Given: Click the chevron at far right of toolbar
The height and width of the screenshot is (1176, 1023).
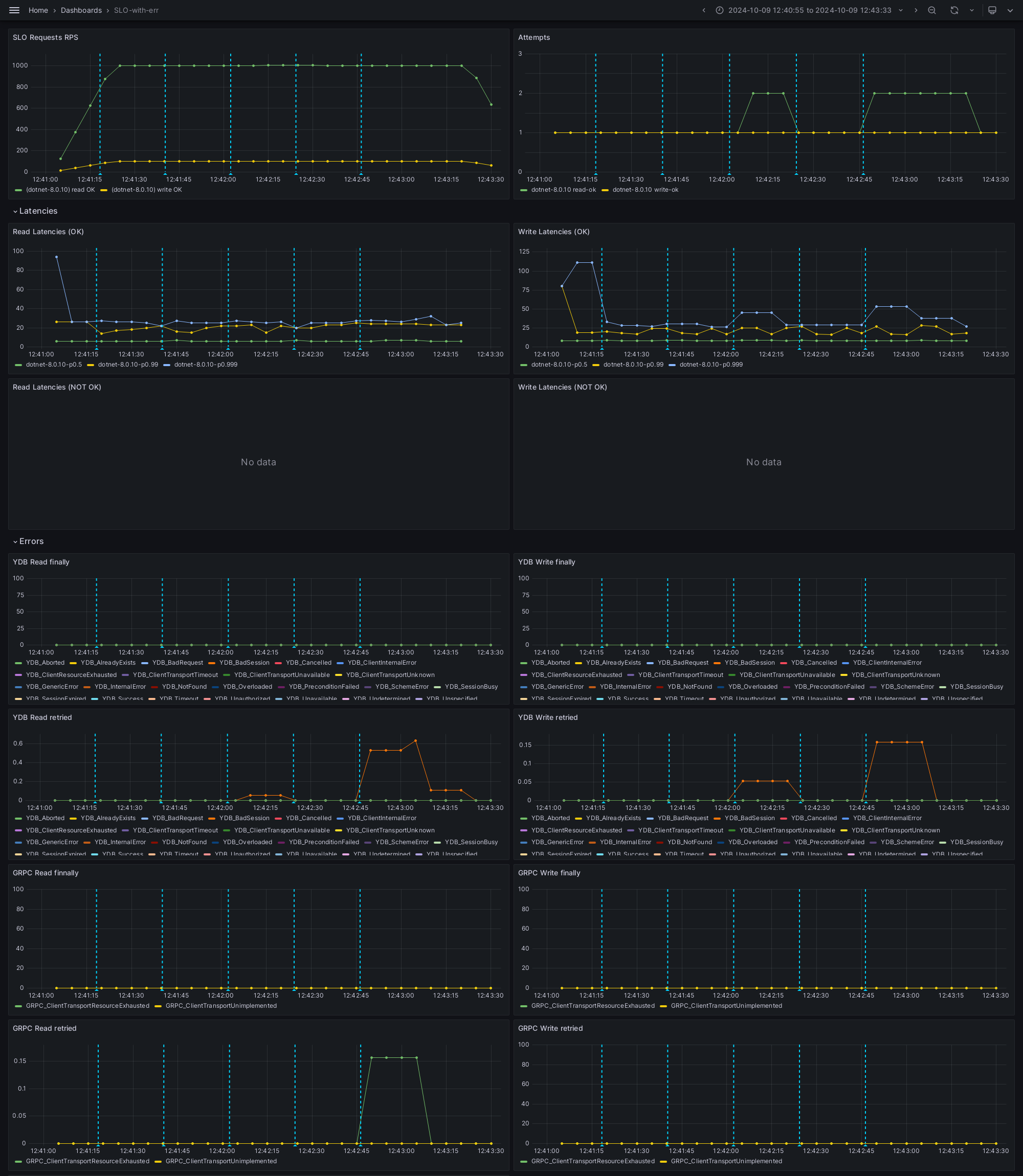Looking at the screenshot, I should [1010, 10].
